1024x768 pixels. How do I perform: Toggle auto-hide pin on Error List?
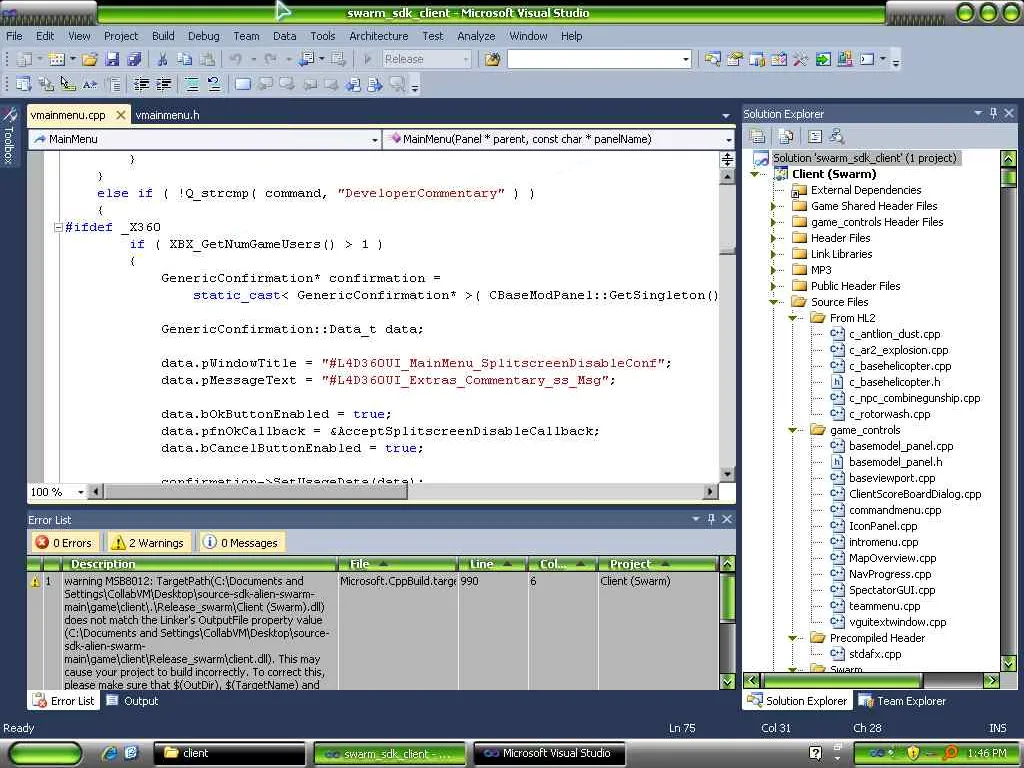tap(711, 519)
